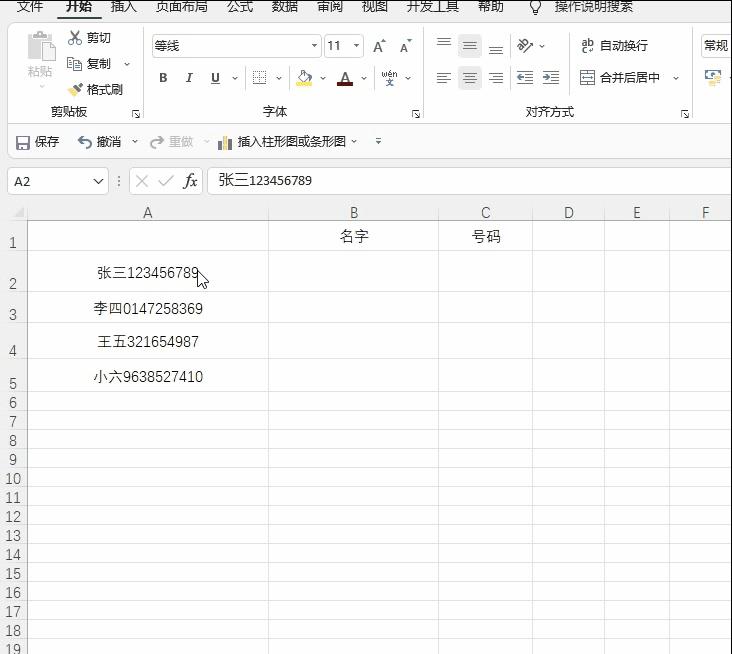Screen dimensions: 732x654
Task: Apply the red font color A
Action: [x=345, y=77]
